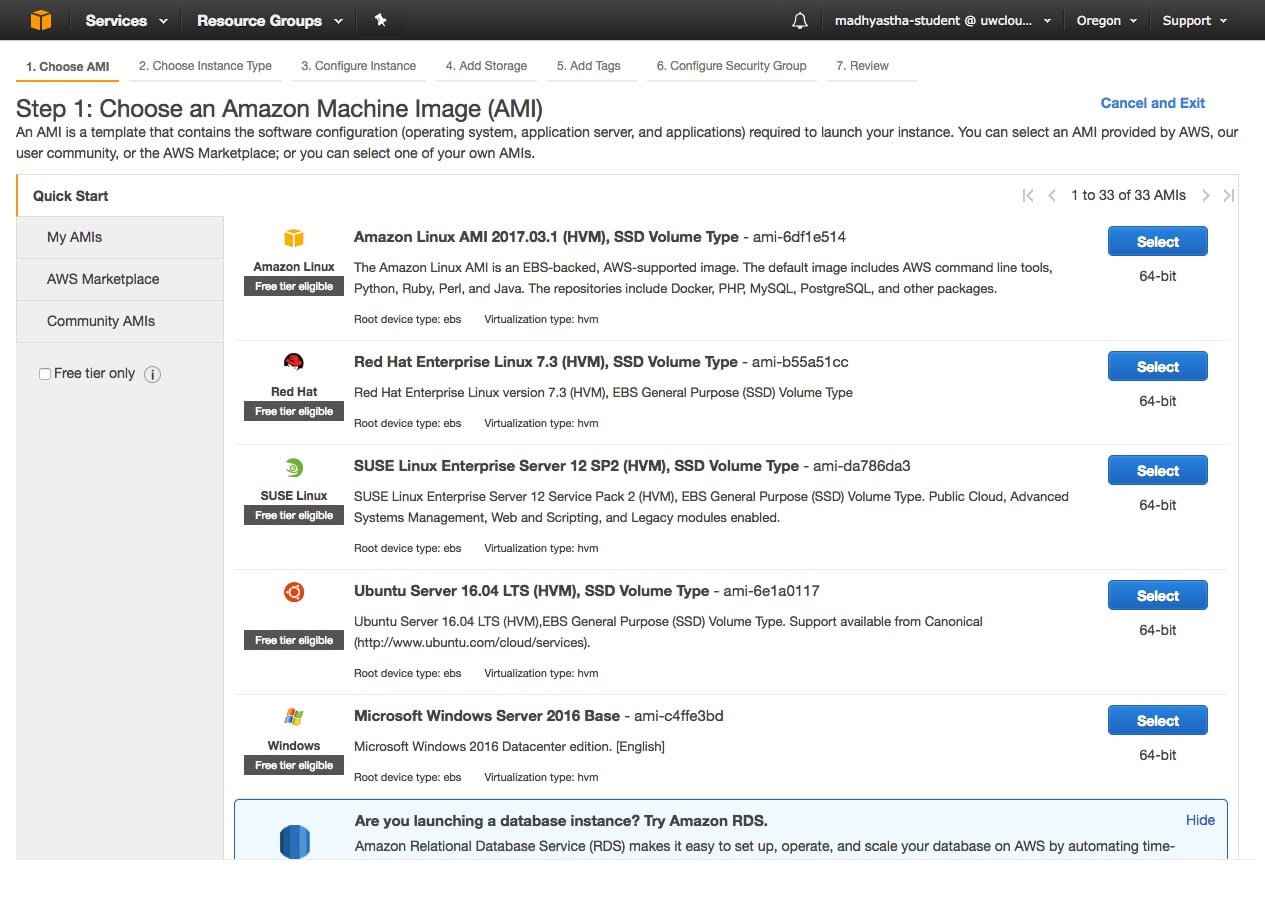1265x901 pixels.
Task: Open the notifications bell
Action: coord(798,19)
